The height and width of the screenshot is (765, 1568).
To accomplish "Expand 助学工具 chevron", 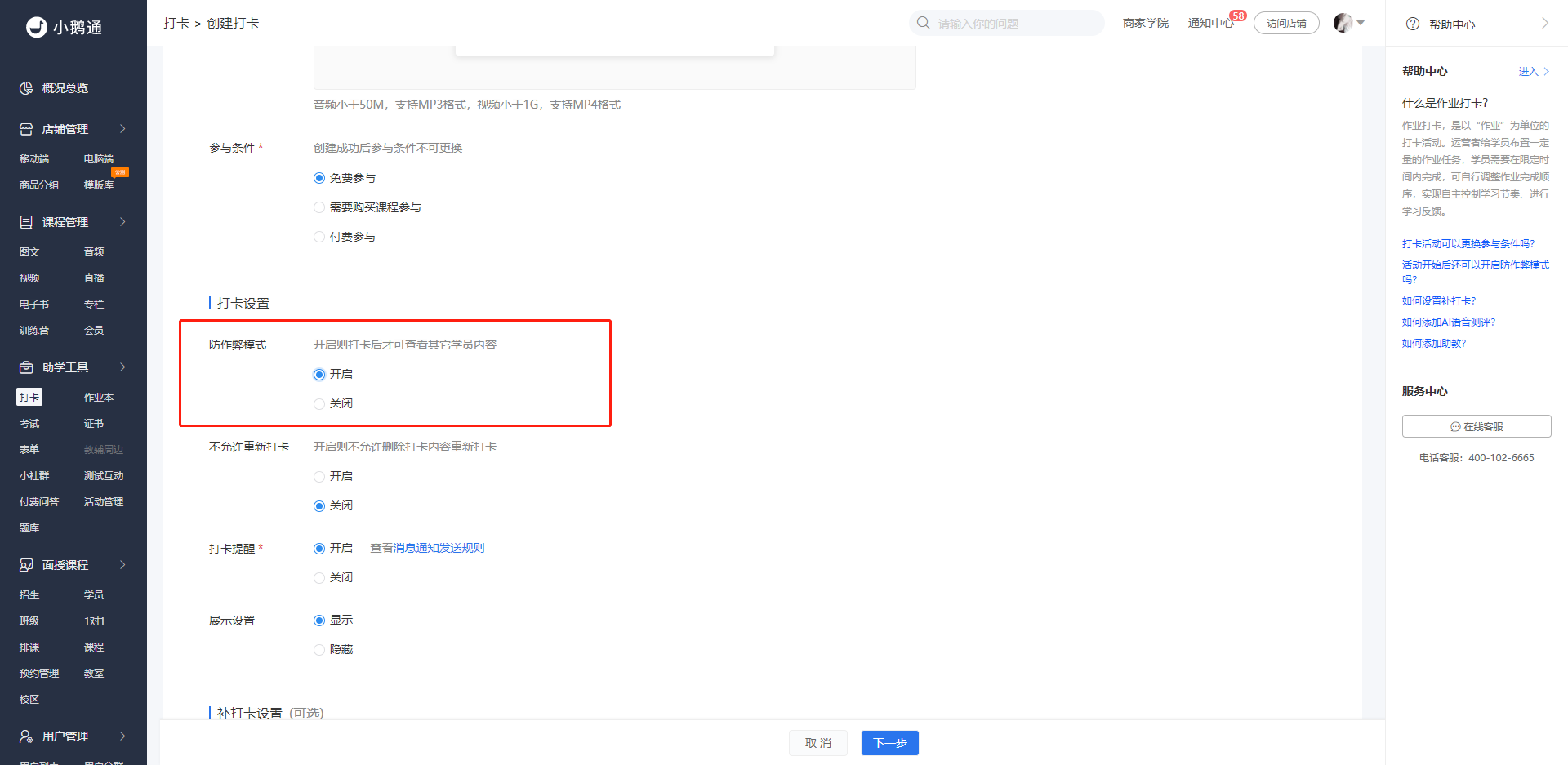I will [122, 367].
